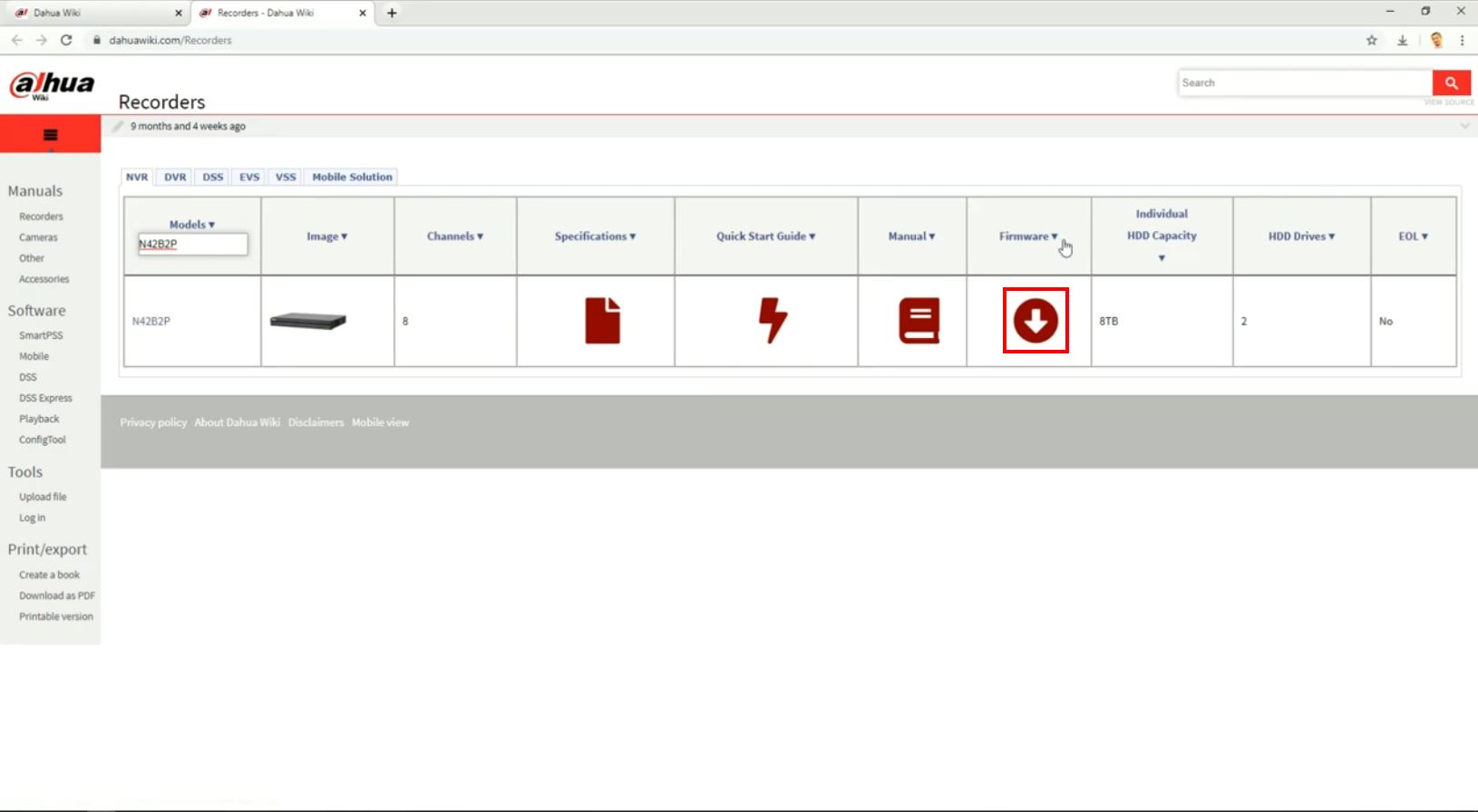
Task: Sort by the Manual column header
Action: [911, 236]
